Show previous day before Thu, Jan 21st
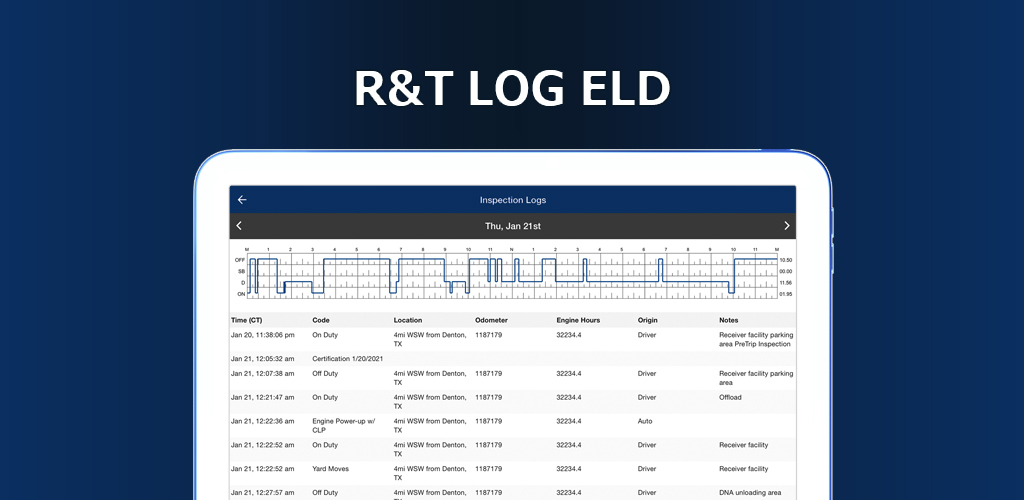Viewport: 1024px width, 500px height. point(239,226)
